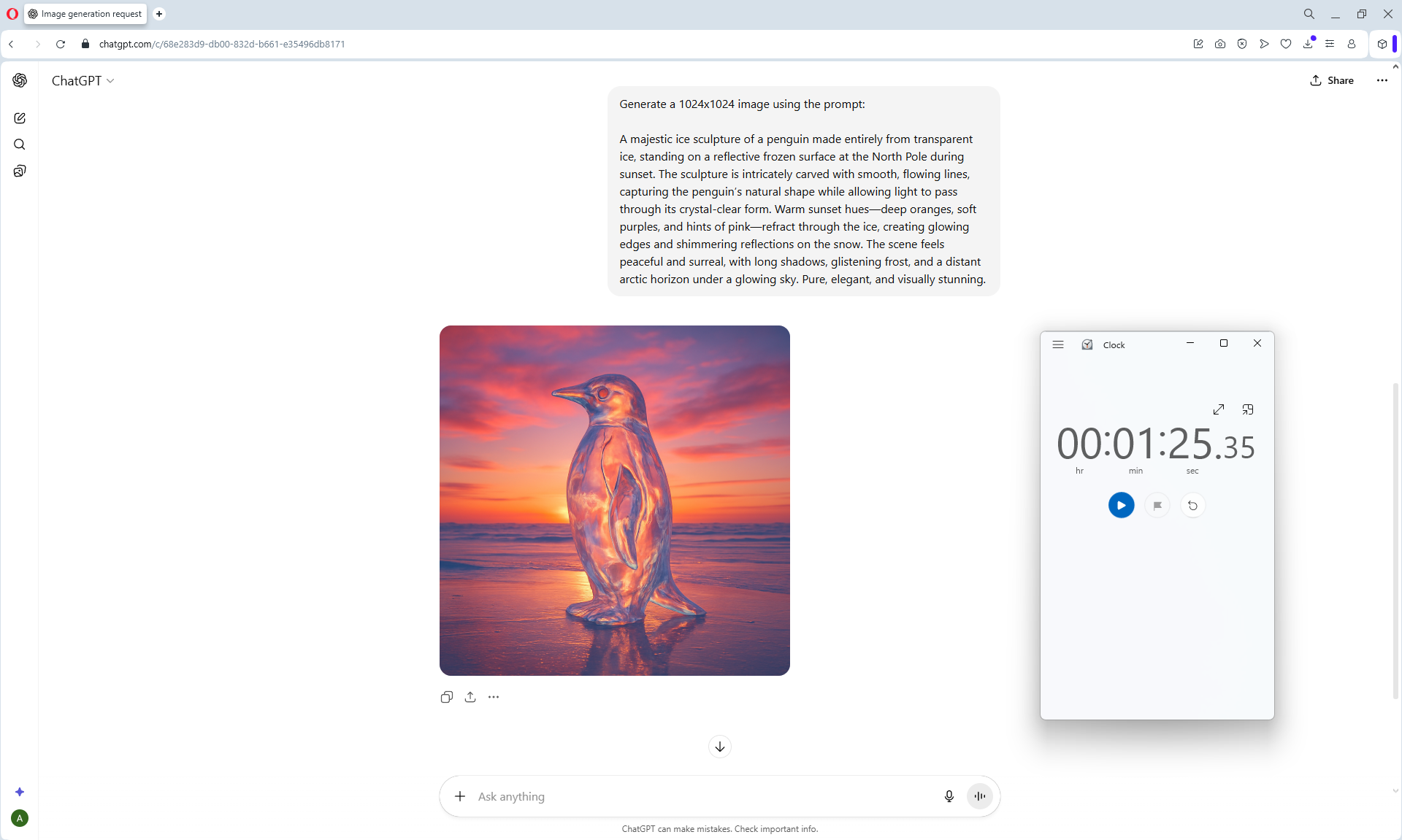Image resolution: width=1402 pixels, height=840 pixels.
Task: Click the Ask anything input field
Action: click(x=701, y=796)
